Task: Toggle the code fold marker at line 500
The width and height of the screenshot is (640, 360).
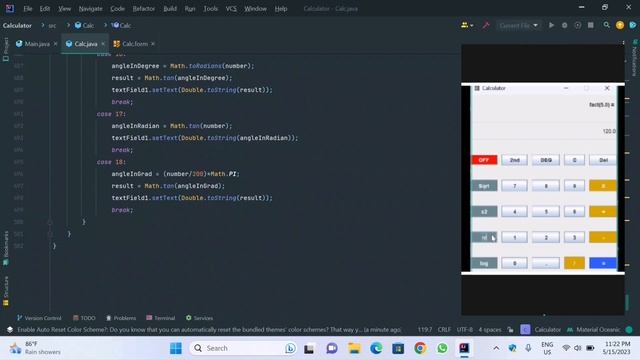Action: (50, 222)
